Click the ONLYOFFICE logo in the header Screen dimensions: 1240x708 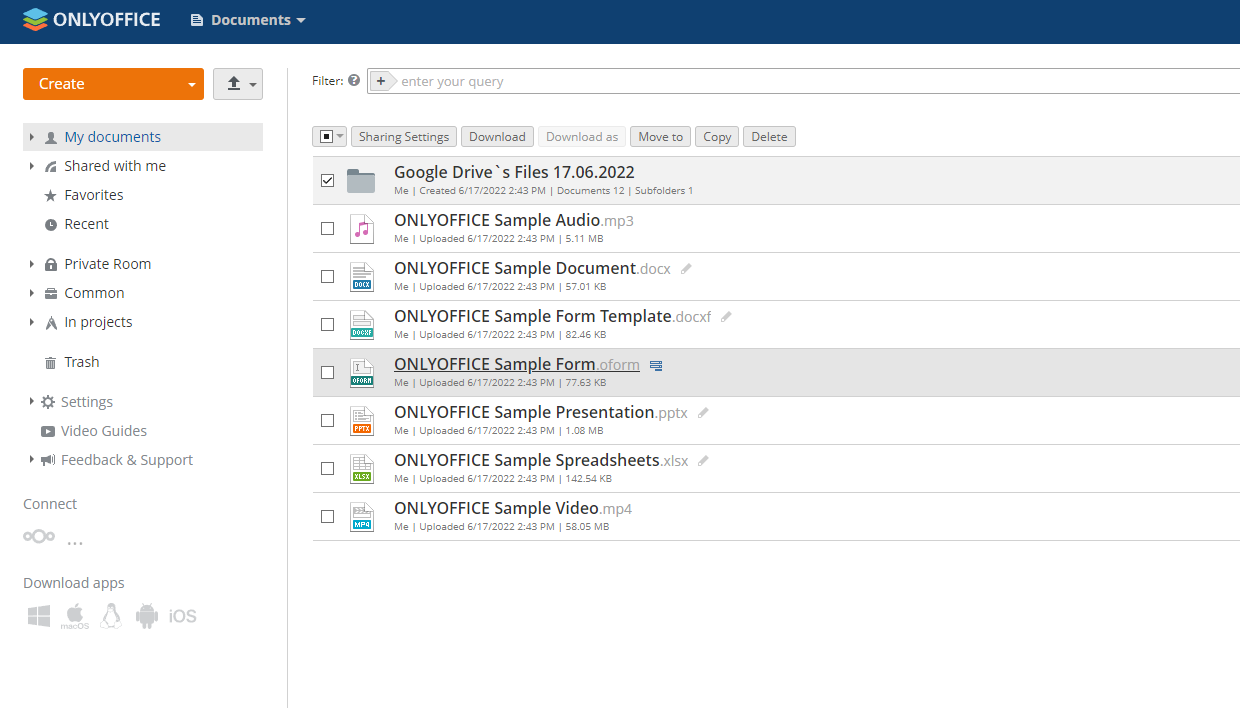pyautogui.click(x=91, y=19)
